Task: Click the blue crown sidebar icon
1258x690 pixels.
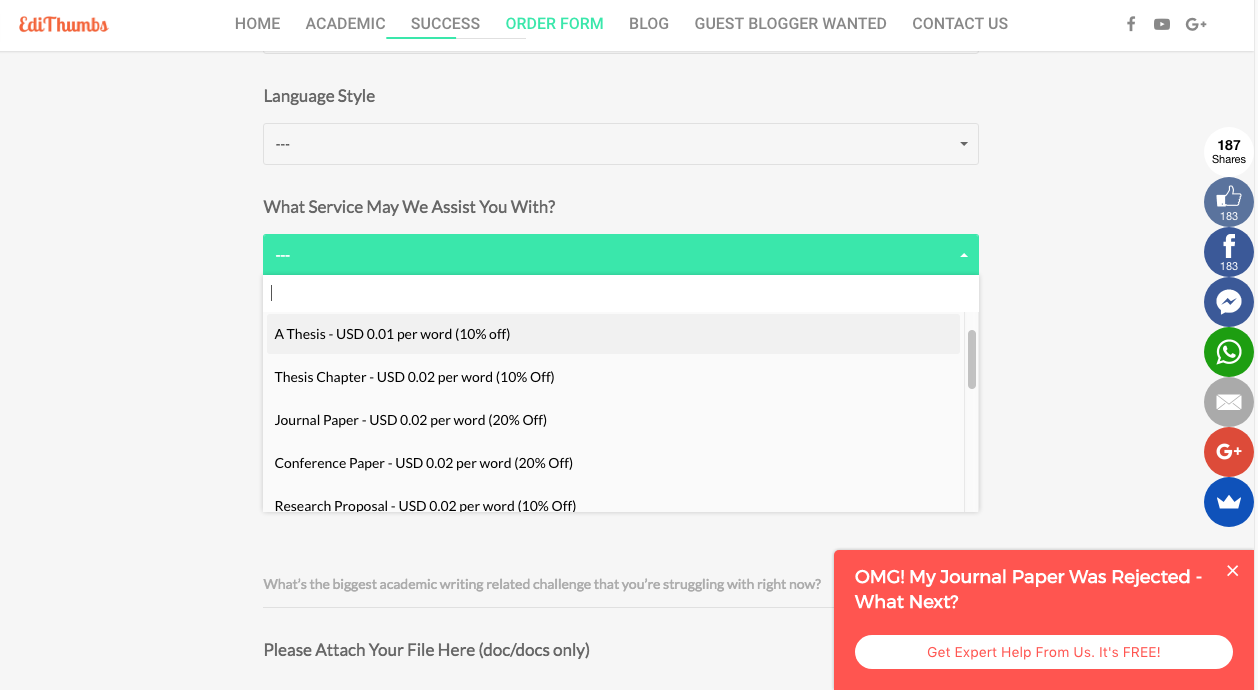Action: click(1228, 502)
